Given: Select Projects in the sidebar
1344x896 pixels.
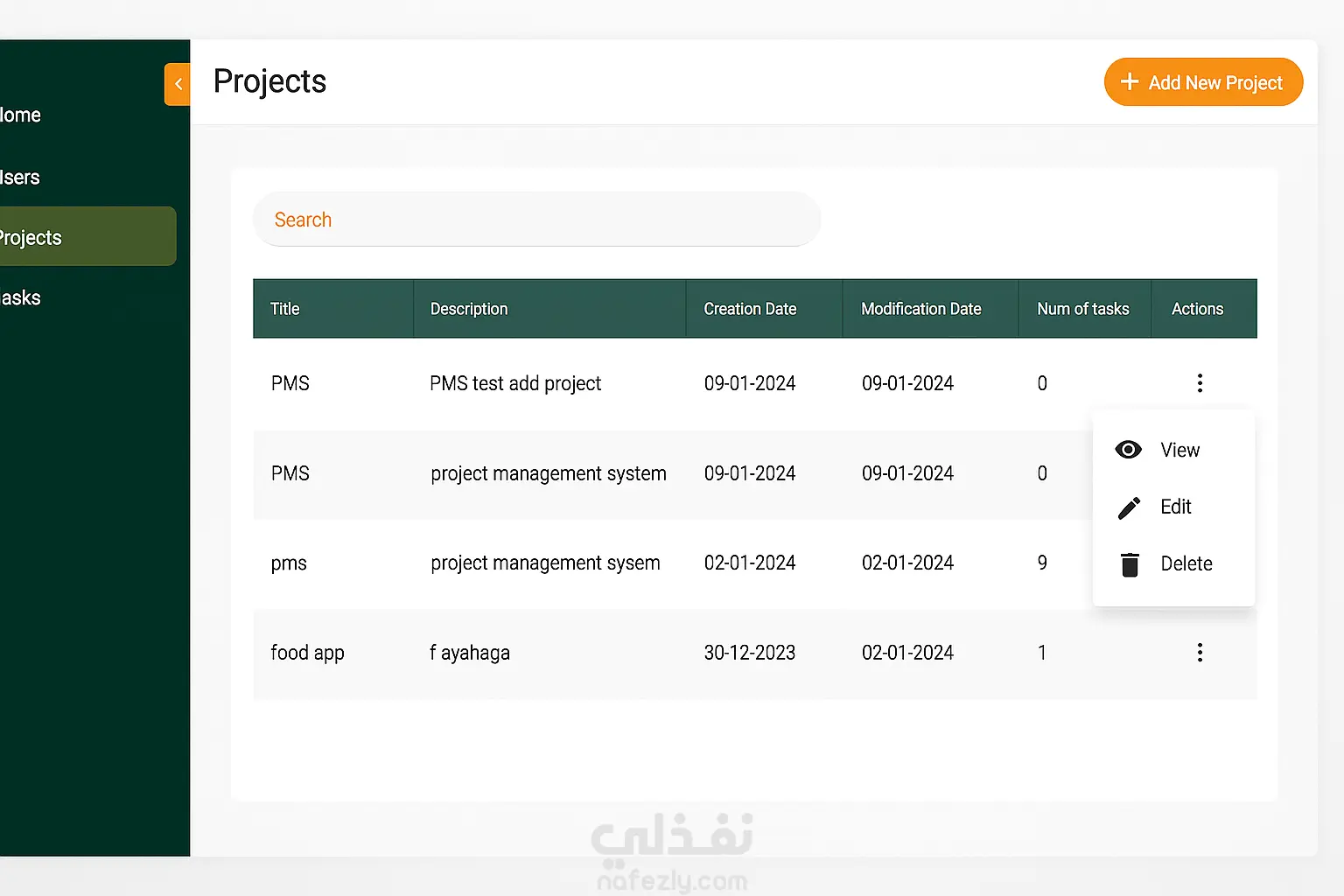Looking at the screenshot, I should (x=31, y=238).
